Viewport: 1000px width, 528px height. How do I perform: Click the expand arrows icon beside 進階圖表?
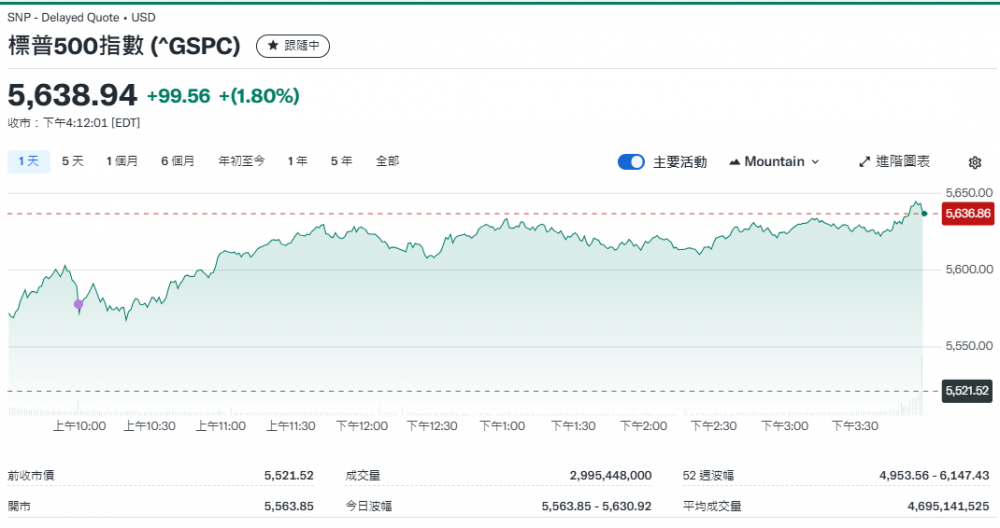point(865,162)
